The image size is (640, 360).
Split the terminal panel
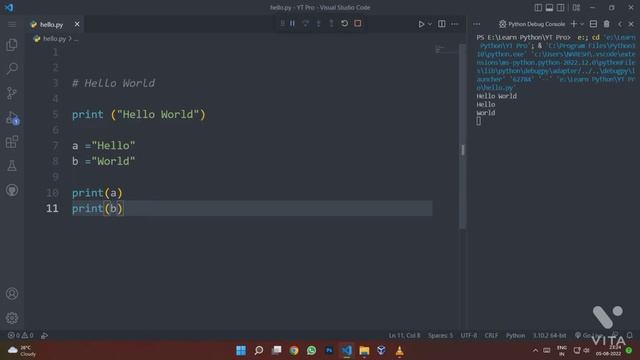593,24
